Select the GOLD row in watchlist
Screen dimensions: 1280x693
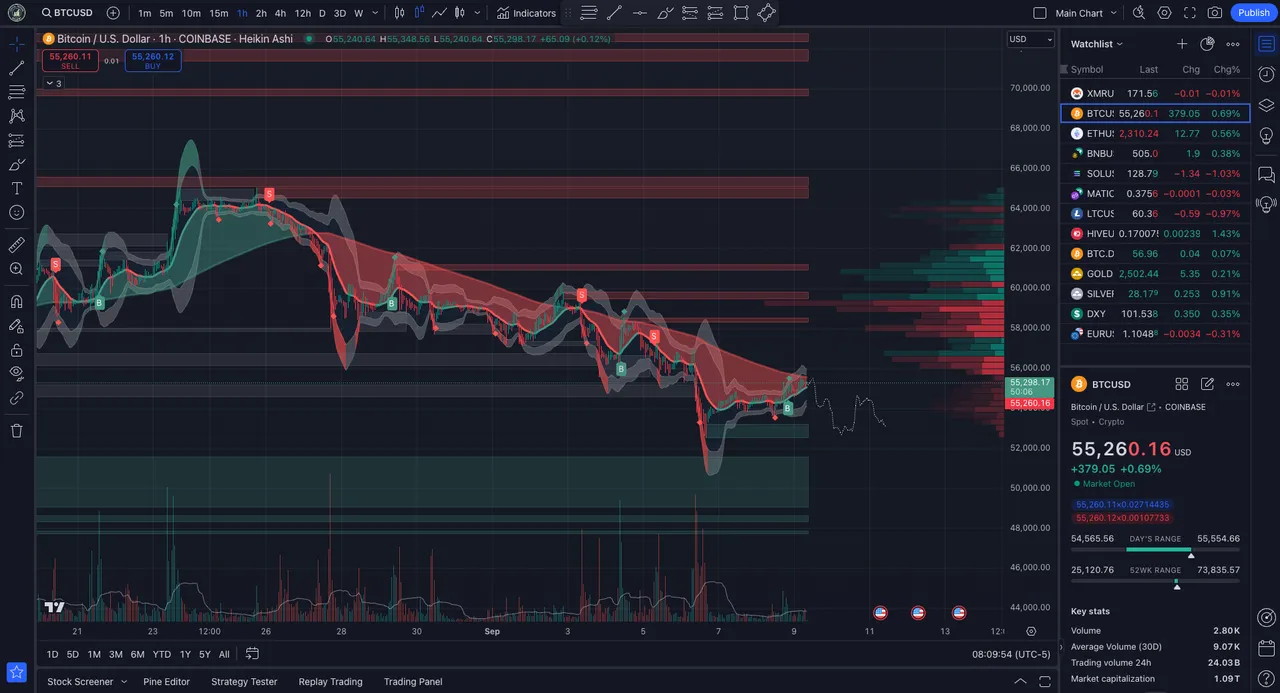tap(1155, 273)
